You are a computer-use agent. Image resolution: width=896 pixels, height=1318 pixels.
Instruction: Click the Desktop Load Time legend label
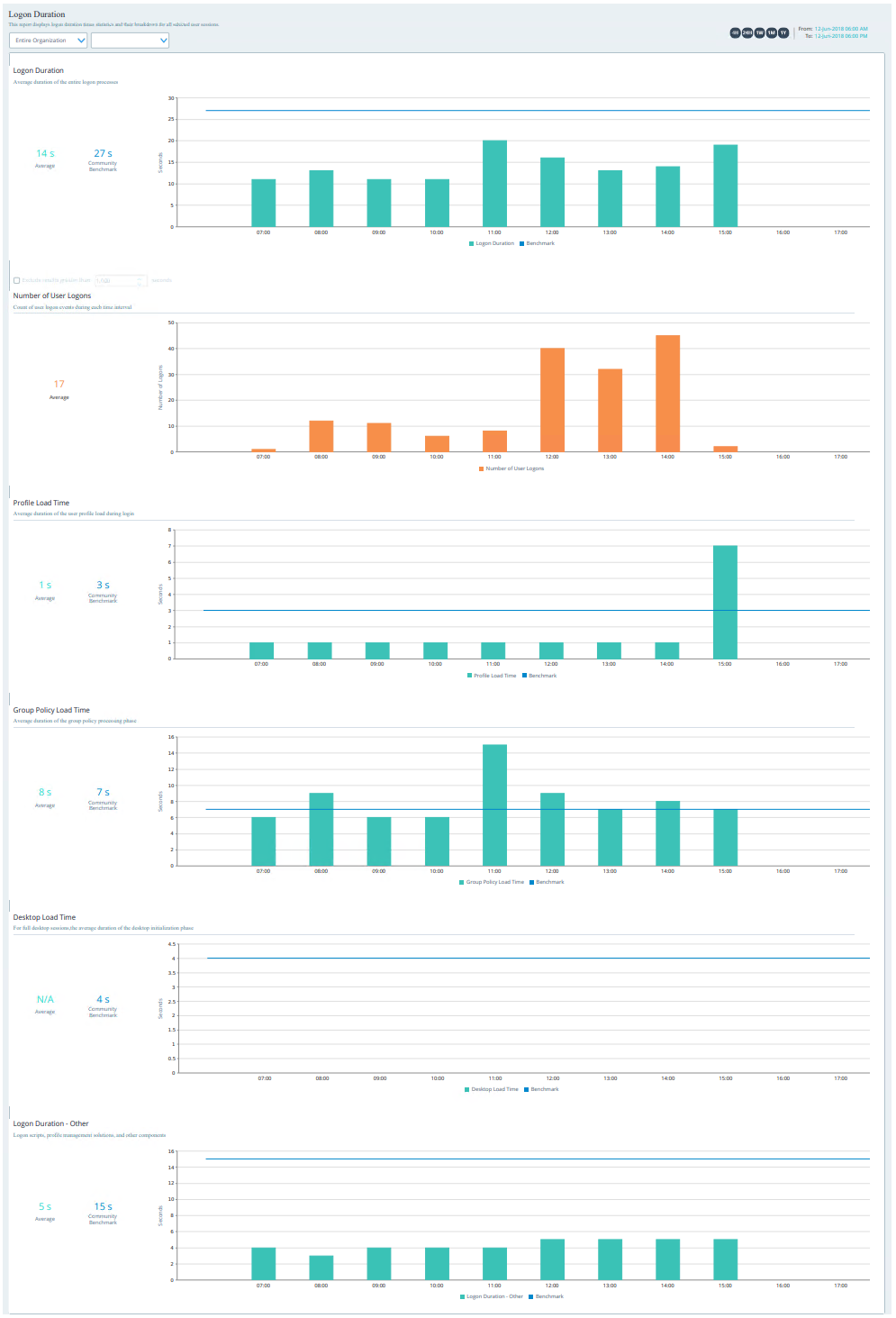(494, 1089)
